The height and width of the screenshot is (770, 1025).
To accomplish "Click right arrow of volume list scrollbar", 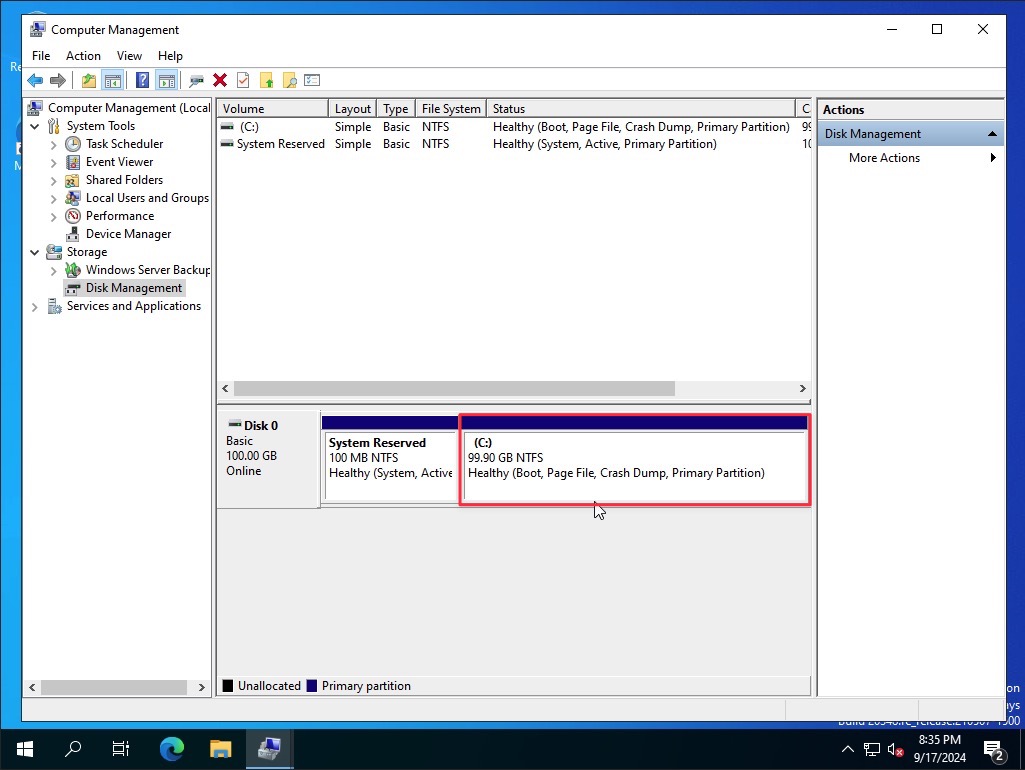I will [x=803, y=389].
